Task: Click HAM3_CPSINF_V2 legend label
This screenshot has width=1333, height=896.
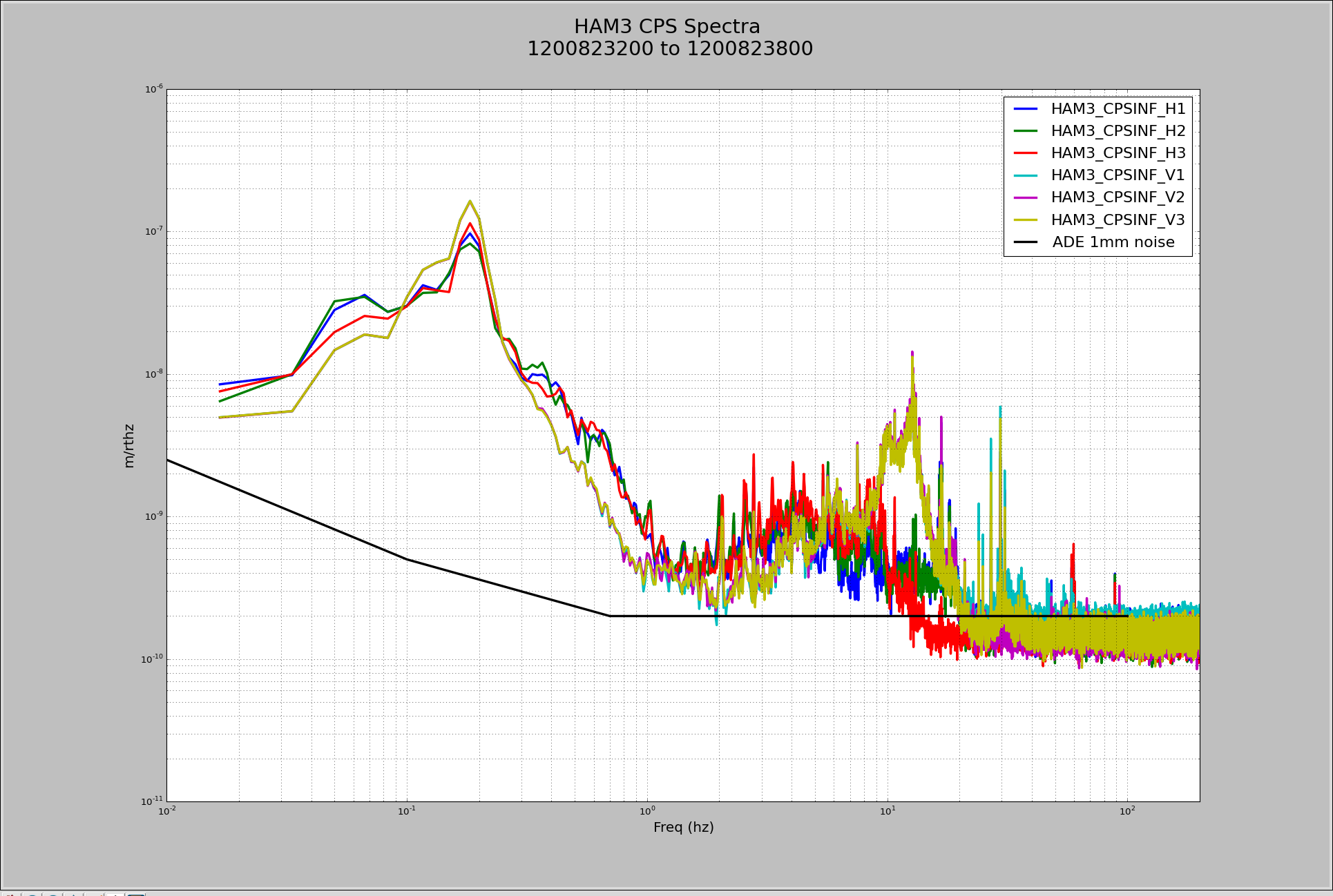Action: click(x=1118, y=197)
